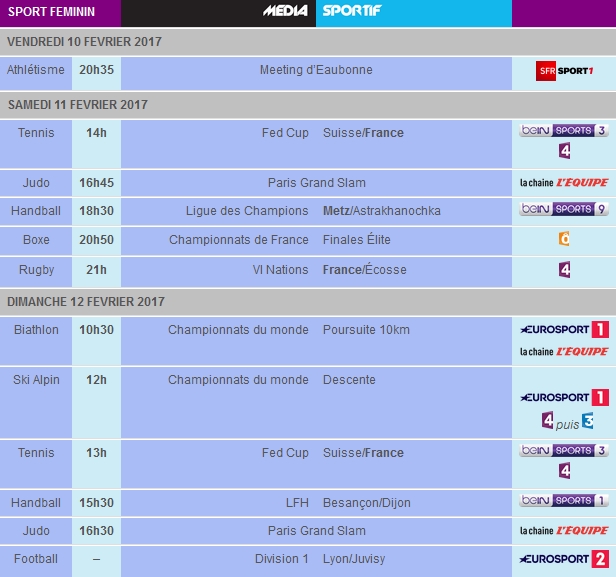Image resolution: width=616 pixels, height=577 pixels.
Task: Click Eurosport 1 logo in Biathlon row
Action: coord(565,330)
